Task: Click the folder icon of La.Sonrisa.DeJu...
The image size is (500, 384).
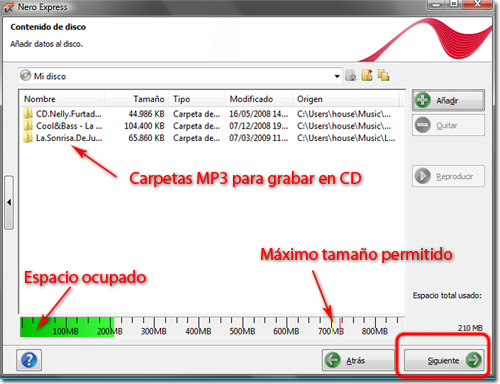Action: (x=28, y=138)
